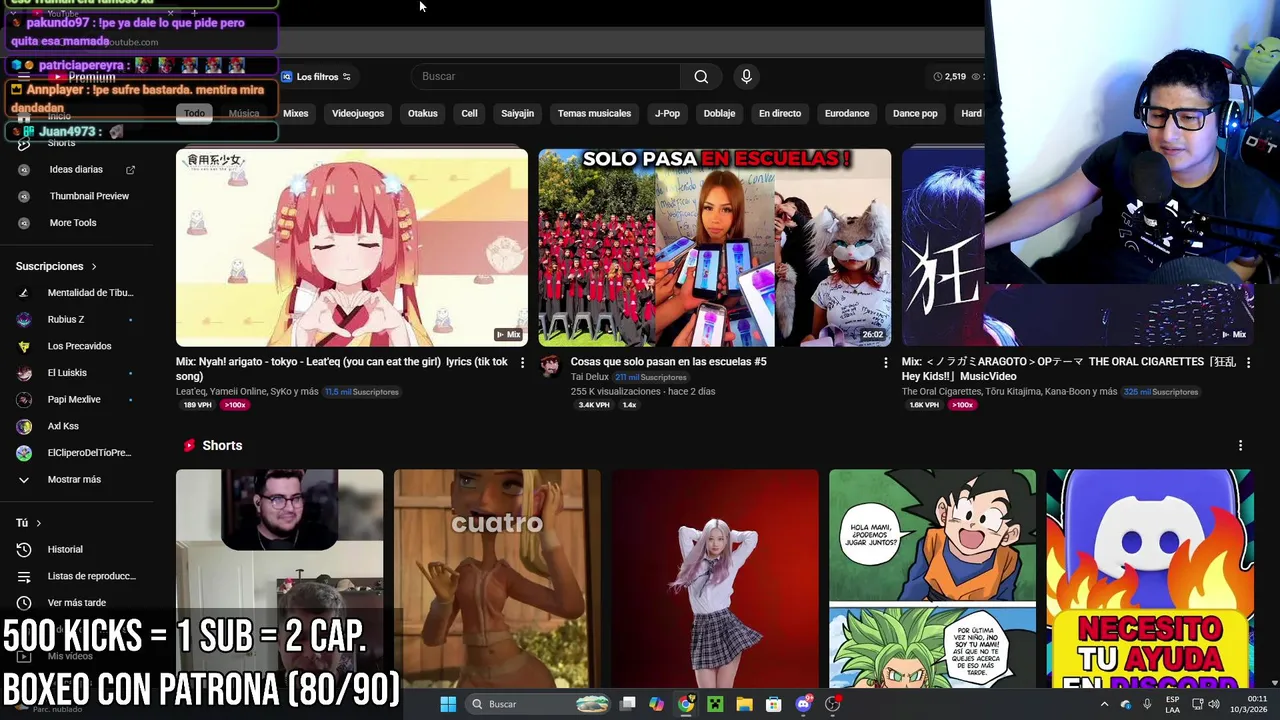
Task: Open volume control in system tray
Action: click(x=1214, y=704)
